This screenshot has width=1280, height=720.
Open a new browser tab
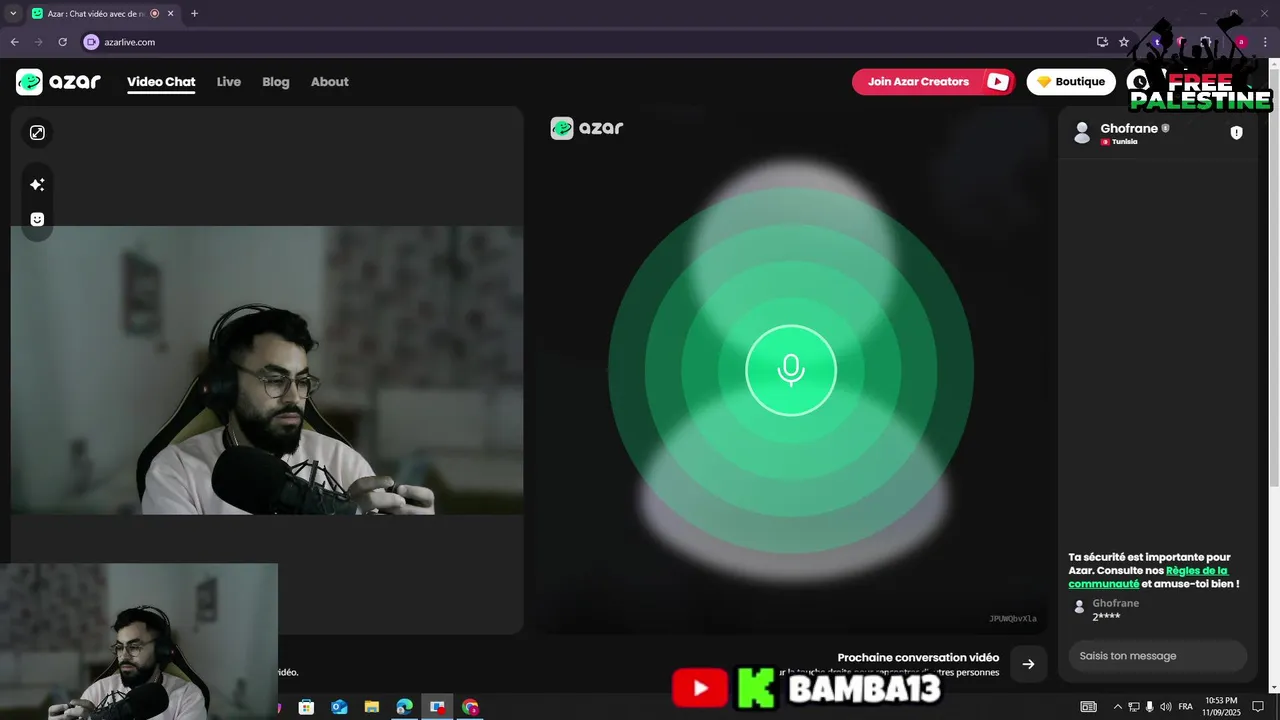(194, 14)
